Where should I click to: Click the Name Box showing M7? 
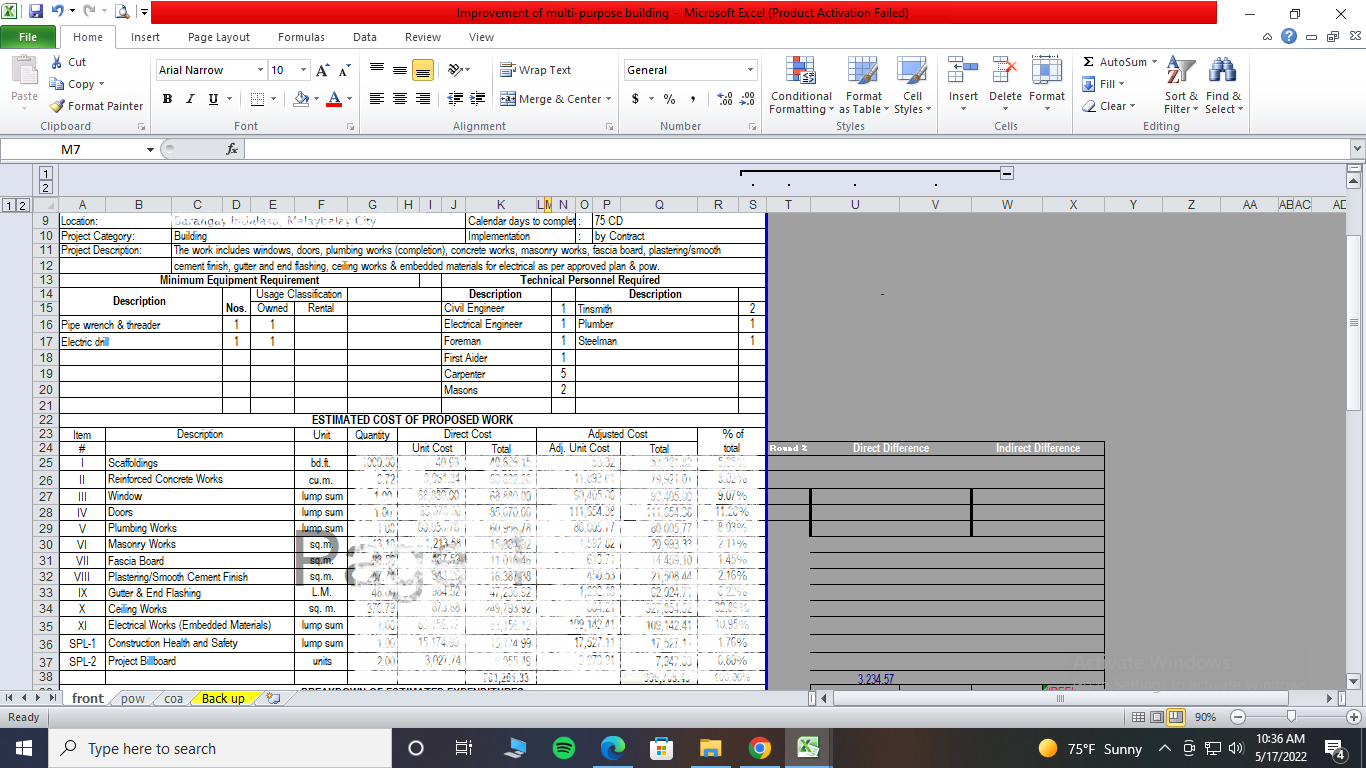point(71,149)
